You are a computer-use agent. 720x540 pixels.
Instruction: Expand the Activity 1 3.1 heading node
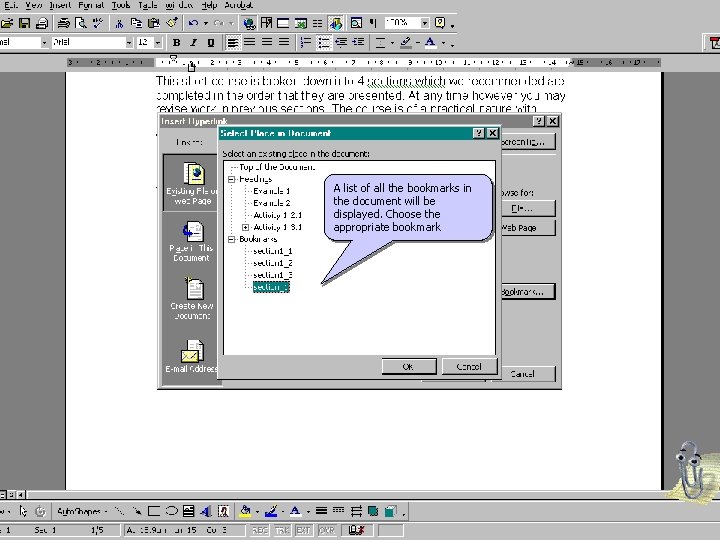click(245, 227)
